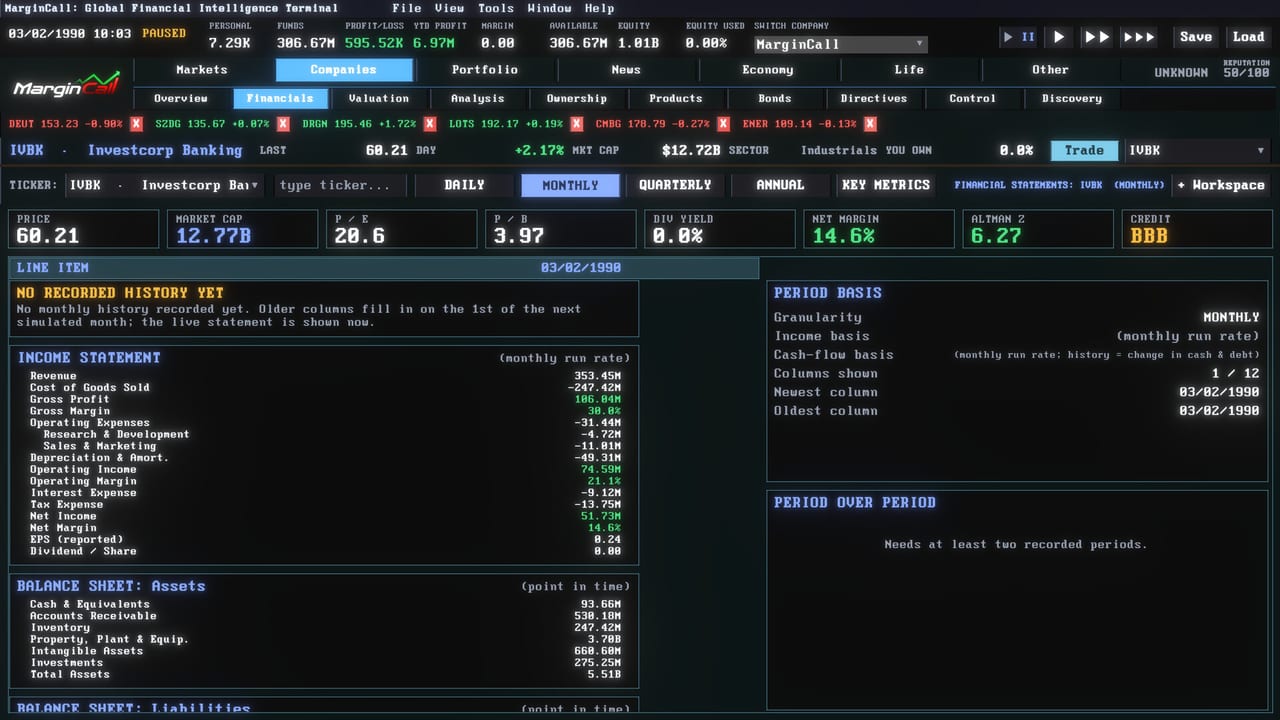Click the CMBG 178.79 watchlist entry
Image resolution: width=1280 pixels, height=720 pixels.
click(x=654, y=124)
